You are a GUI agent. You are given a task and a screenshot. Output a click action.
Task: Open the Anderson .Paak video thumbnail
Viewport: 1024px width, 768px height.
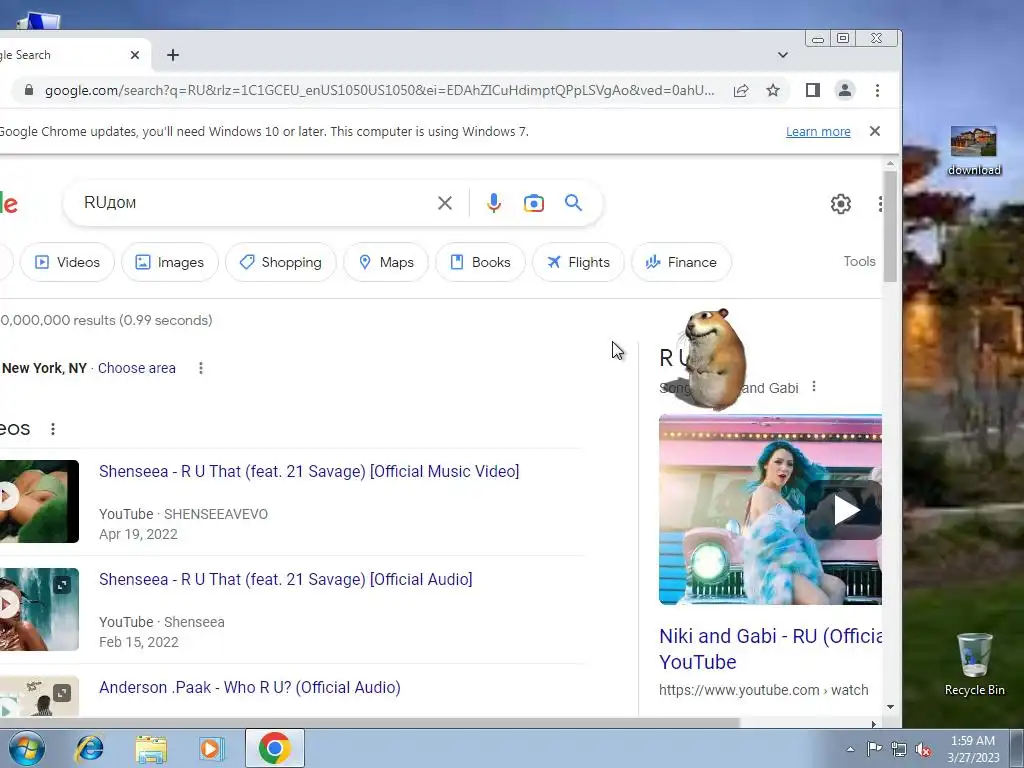(x=39, y=696)
